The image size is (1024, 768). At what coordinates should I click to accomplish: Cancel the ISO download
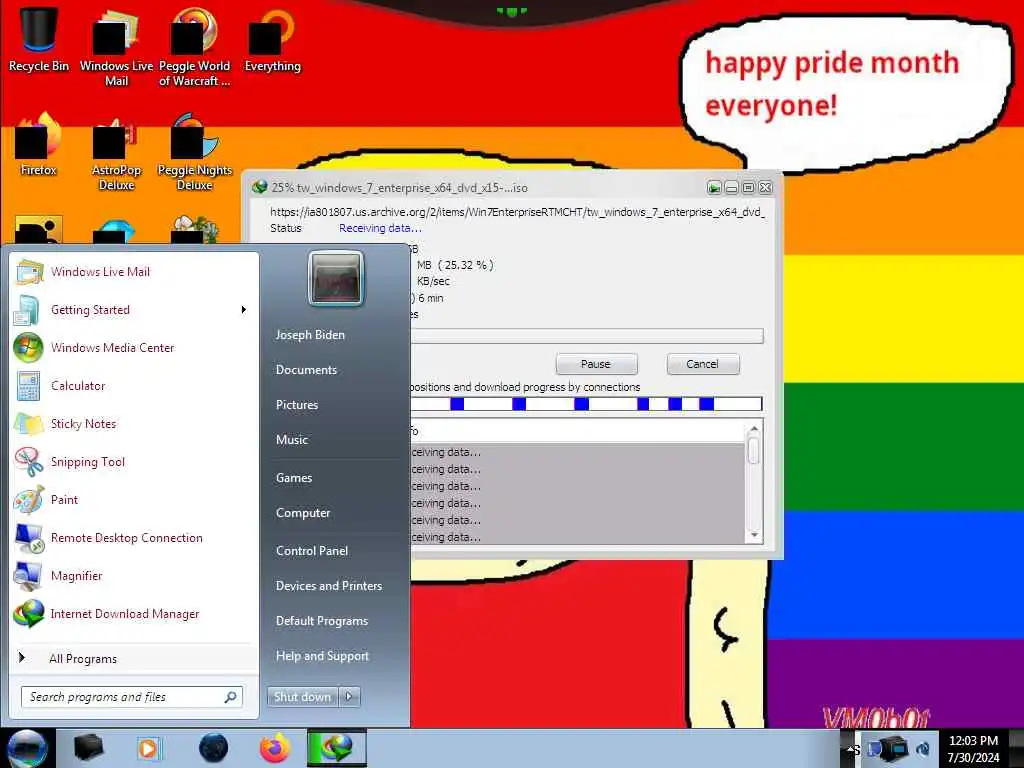coord(703,364)
